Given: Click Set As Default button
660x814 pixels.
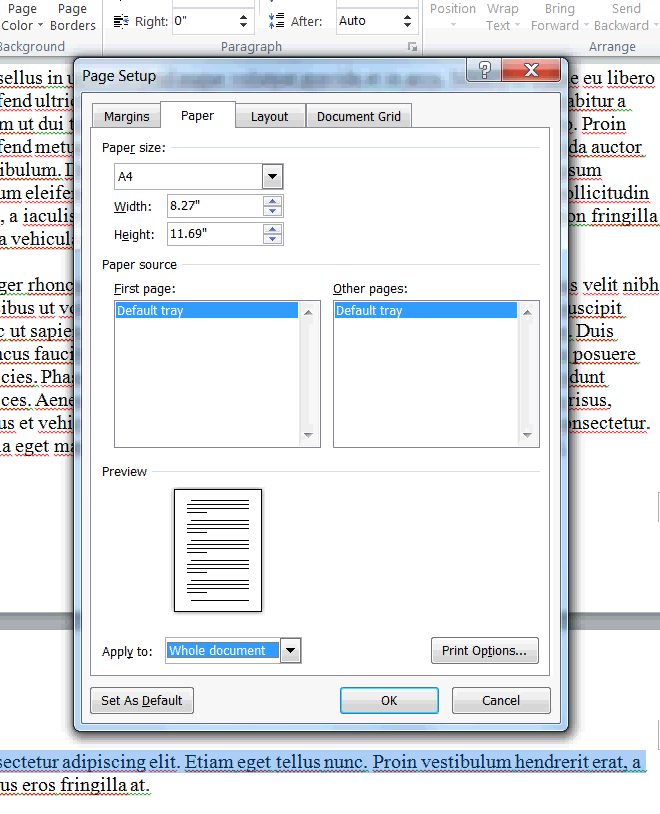Looking at the screenshot, I should pos(142,700).
